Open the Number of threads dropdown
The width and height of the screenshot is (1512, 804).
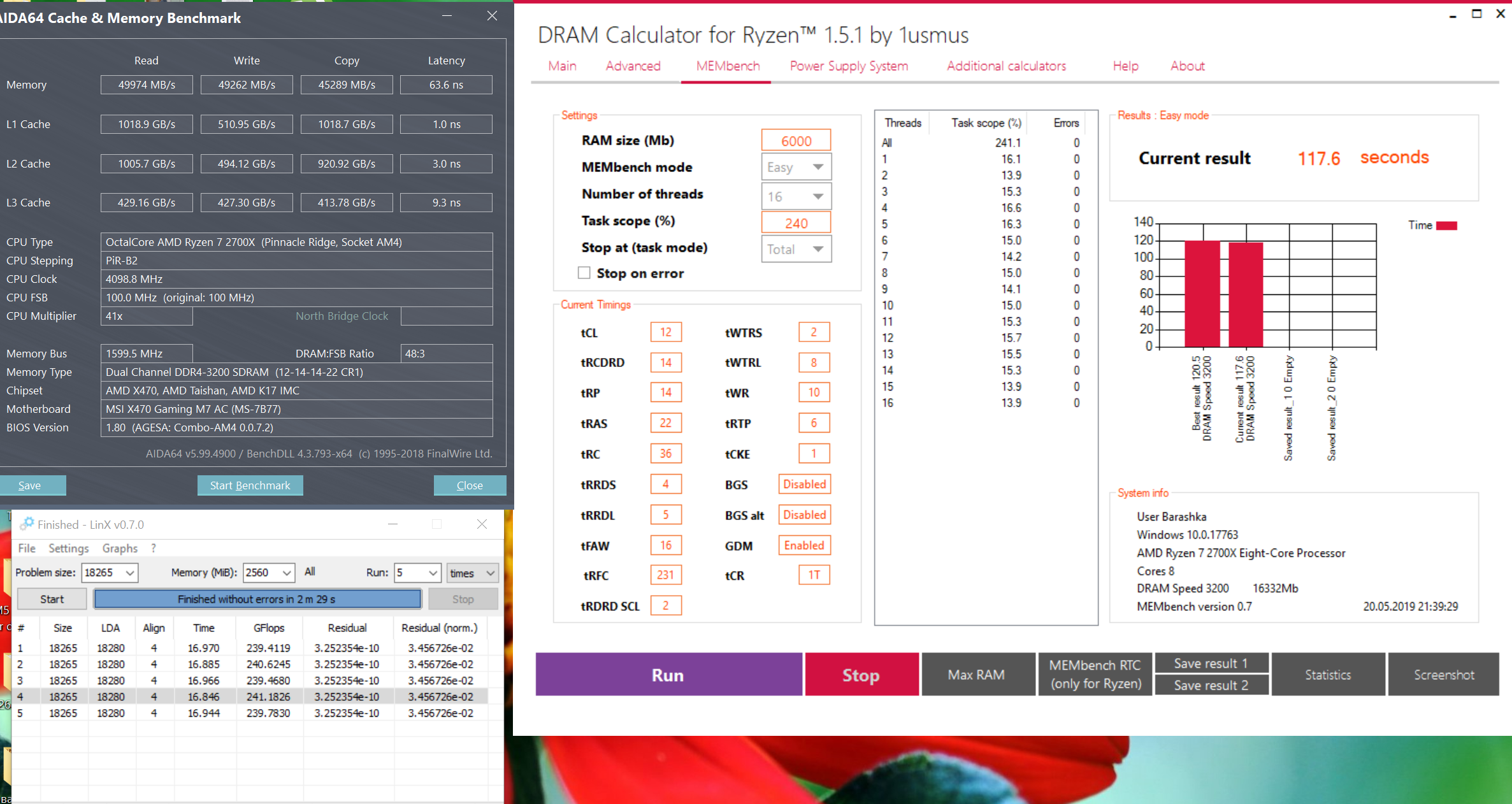pos(796,196)
